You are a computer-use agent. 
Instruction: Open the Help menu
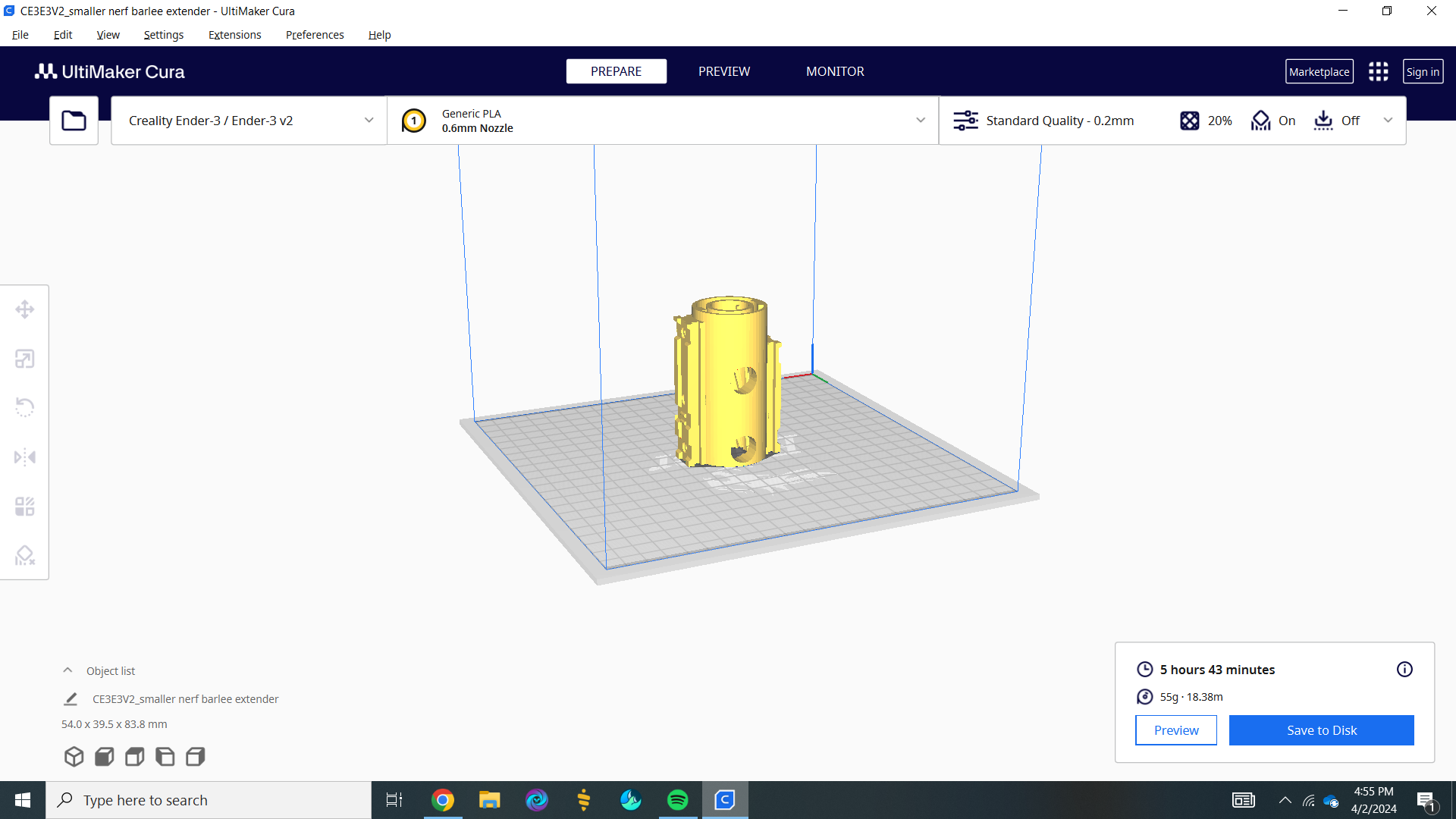coord(380,35)
